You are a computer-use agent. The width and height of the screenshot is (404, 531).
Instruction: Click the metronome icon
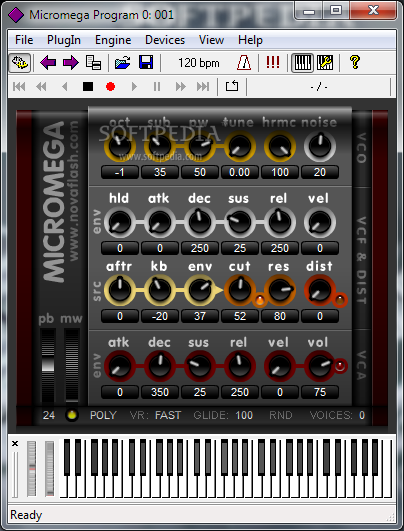coord(244,63)
